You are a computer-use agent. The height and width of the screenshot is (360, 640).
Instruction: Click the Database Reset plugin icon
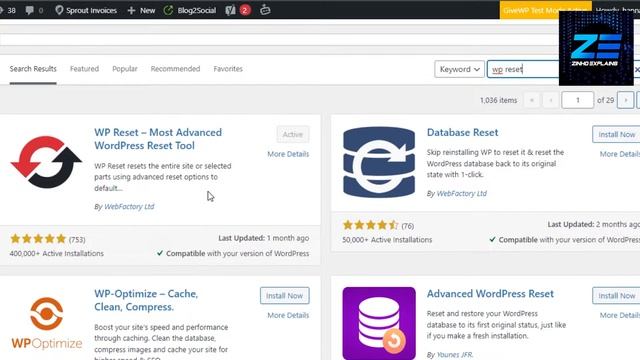click(x=379, y=162)
